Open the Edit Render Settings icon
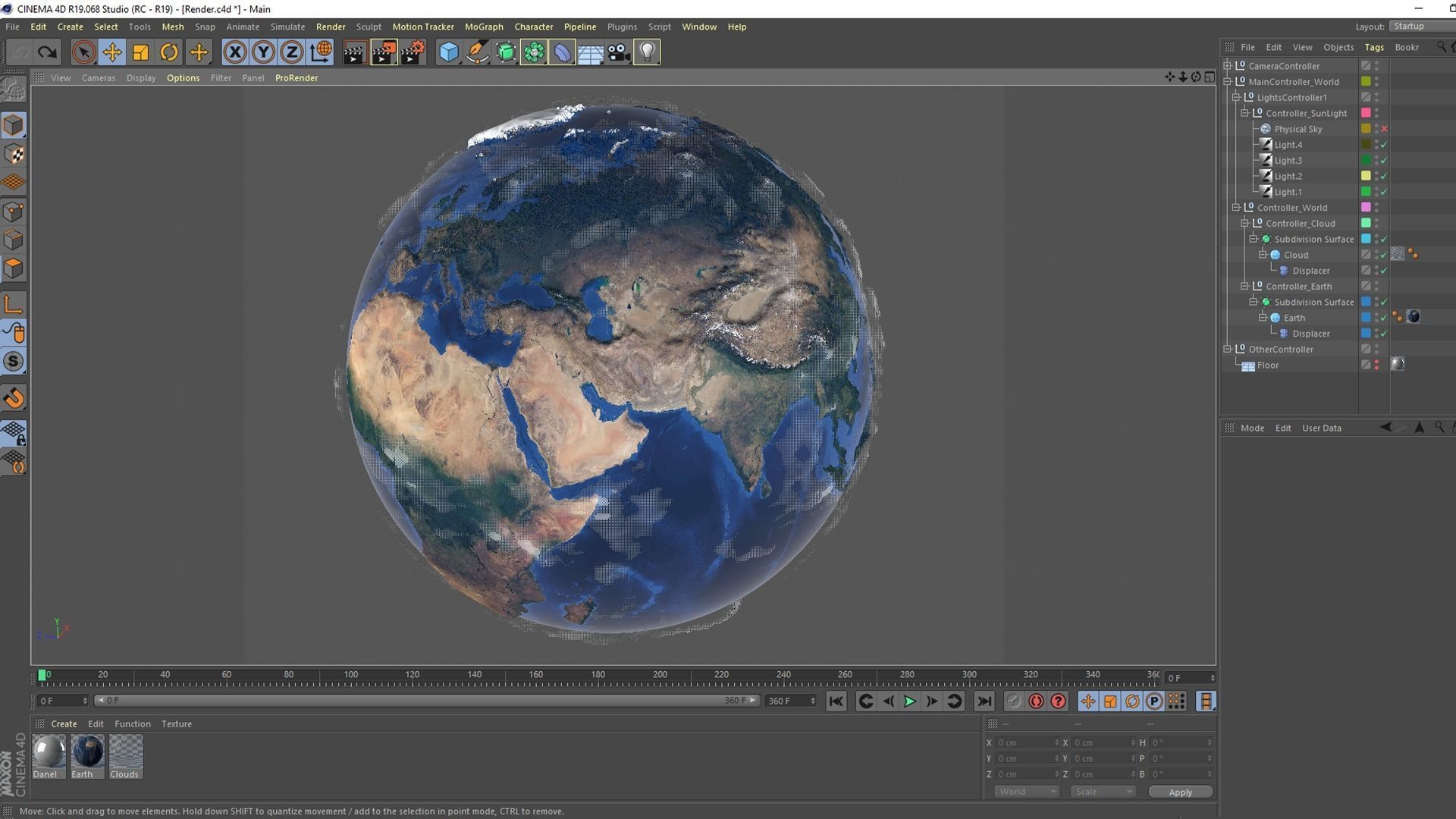The image size is (1456, 819). pyautogui.click(x=413, y=52)
